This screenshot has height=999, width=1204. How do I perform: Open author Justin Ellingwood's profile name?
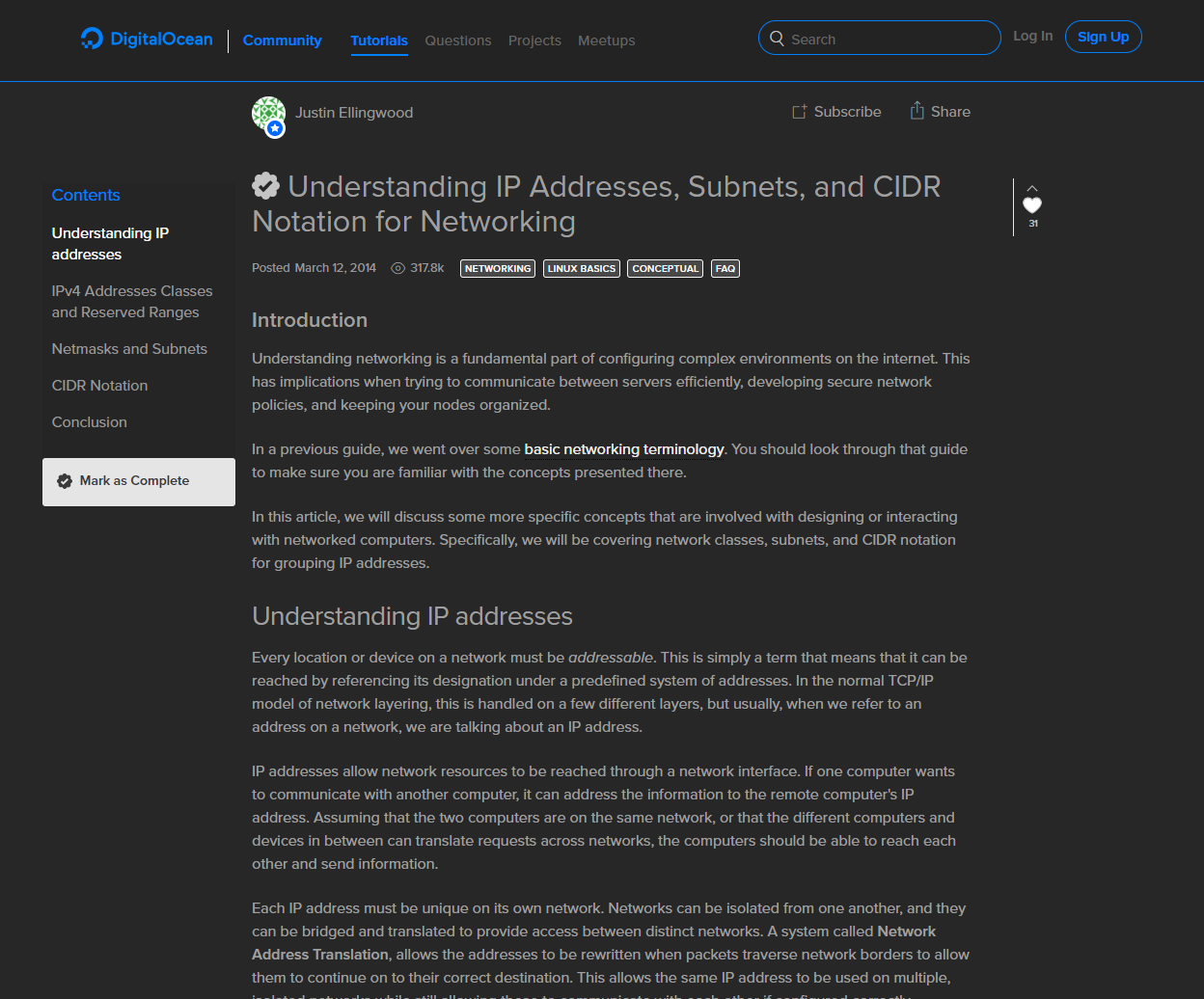pos(354,113)
